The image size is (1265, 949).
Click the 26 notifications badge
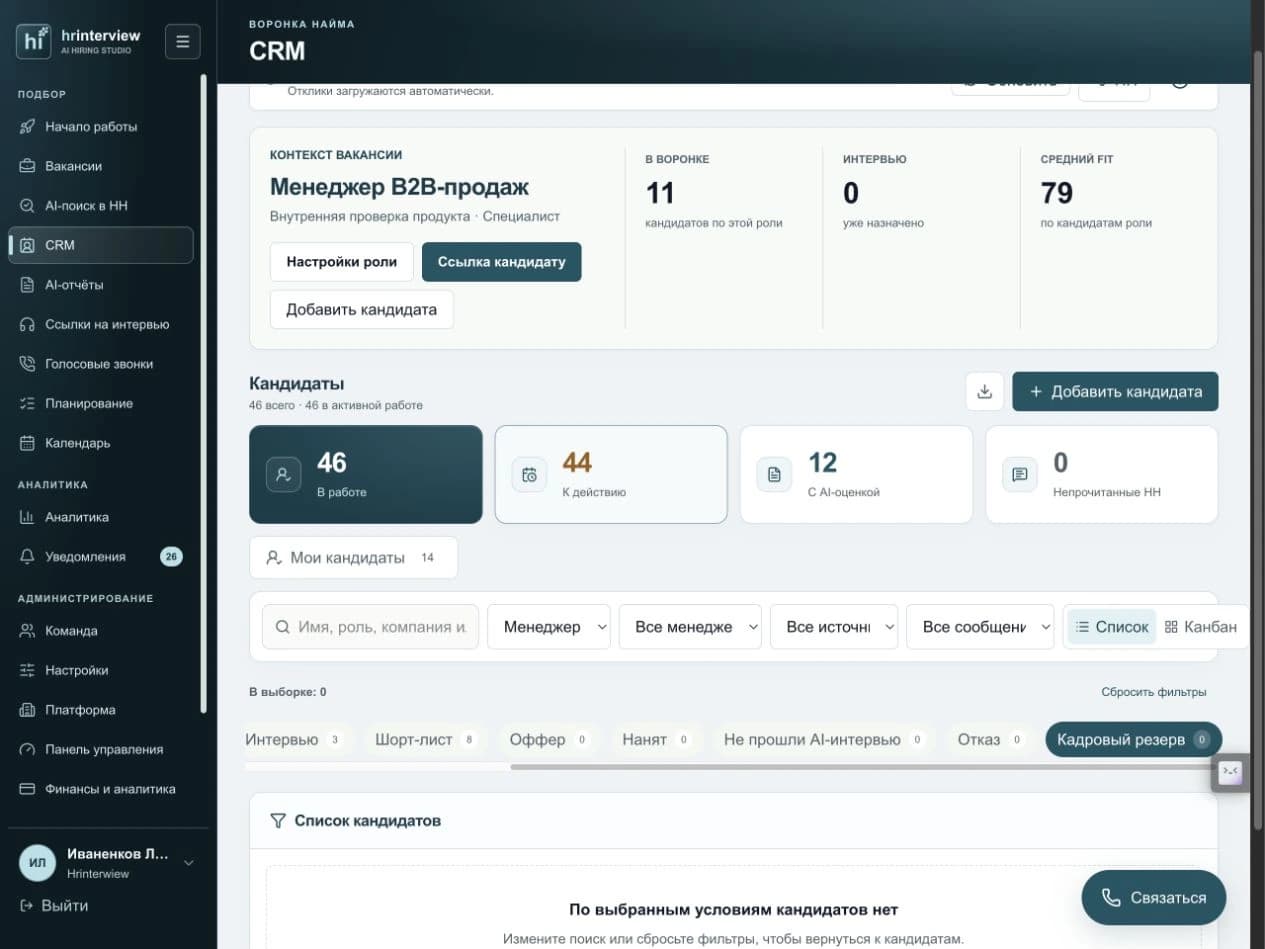171,557
